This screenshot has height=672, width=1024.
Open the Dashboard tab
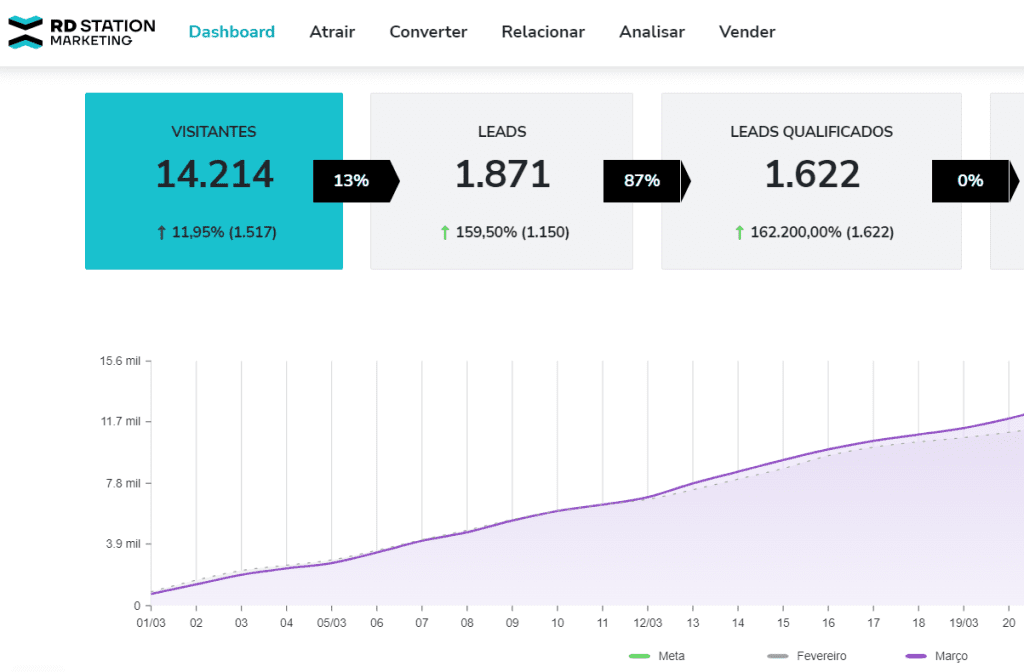[231, 32]
